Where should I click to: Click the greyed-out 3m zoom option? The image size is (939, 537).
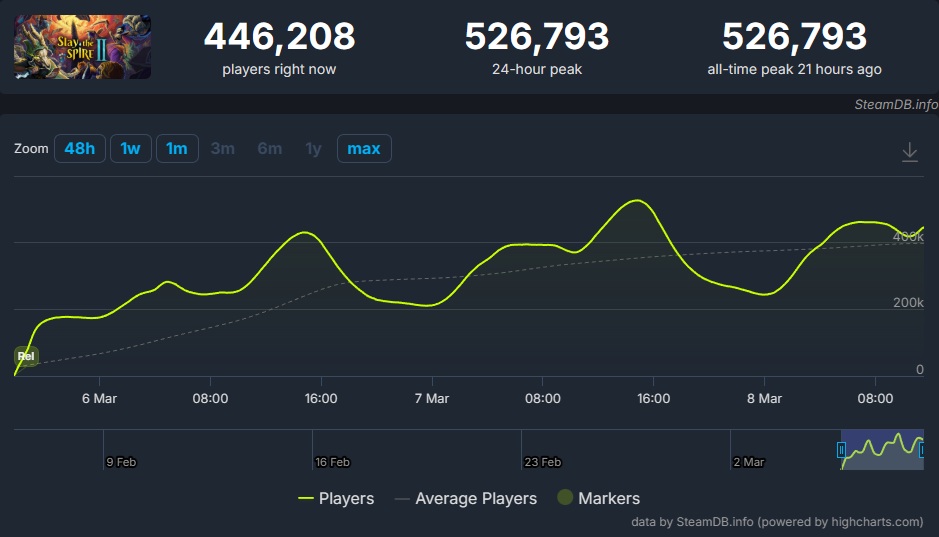(x=222, y=149)
